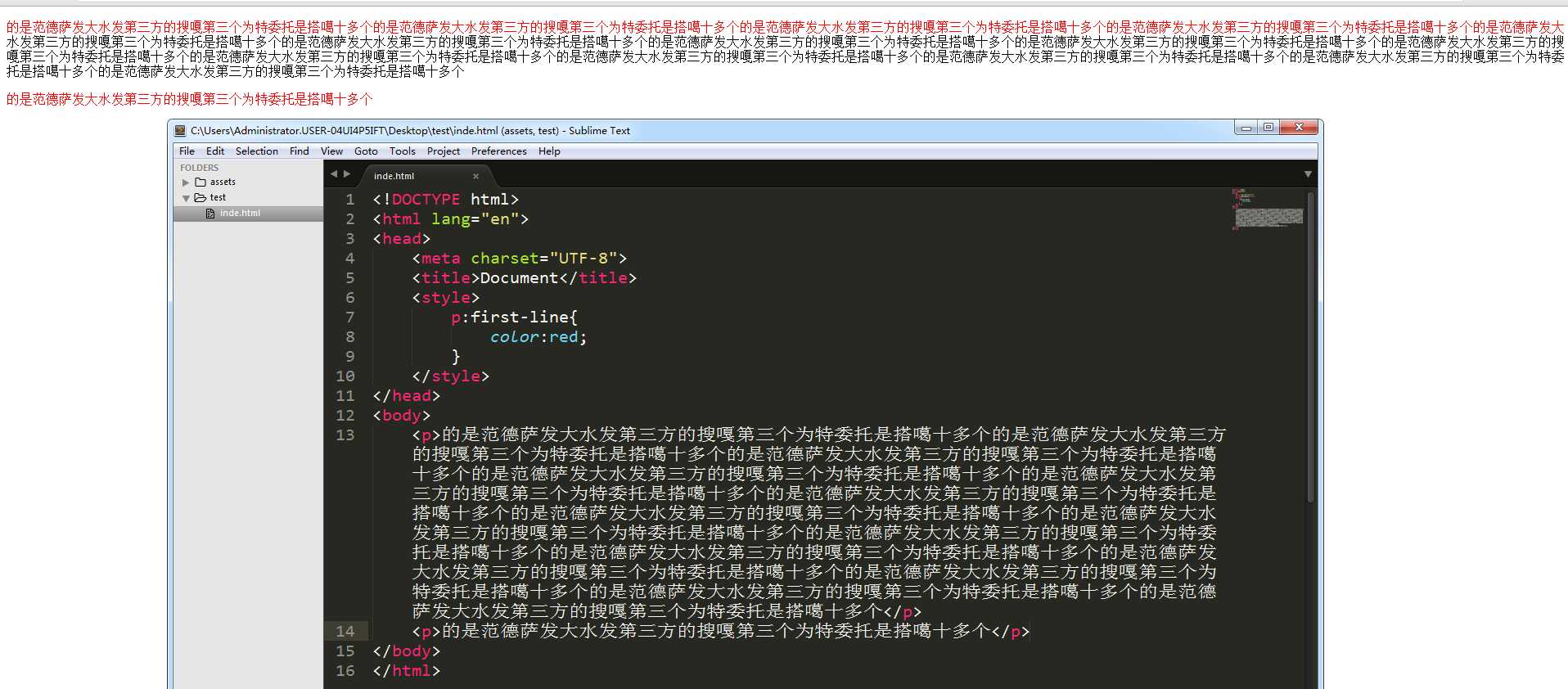Click the meta charset="UTF-8" line
The width and height of the screenshot is (1568, 689).
[520, 259]
